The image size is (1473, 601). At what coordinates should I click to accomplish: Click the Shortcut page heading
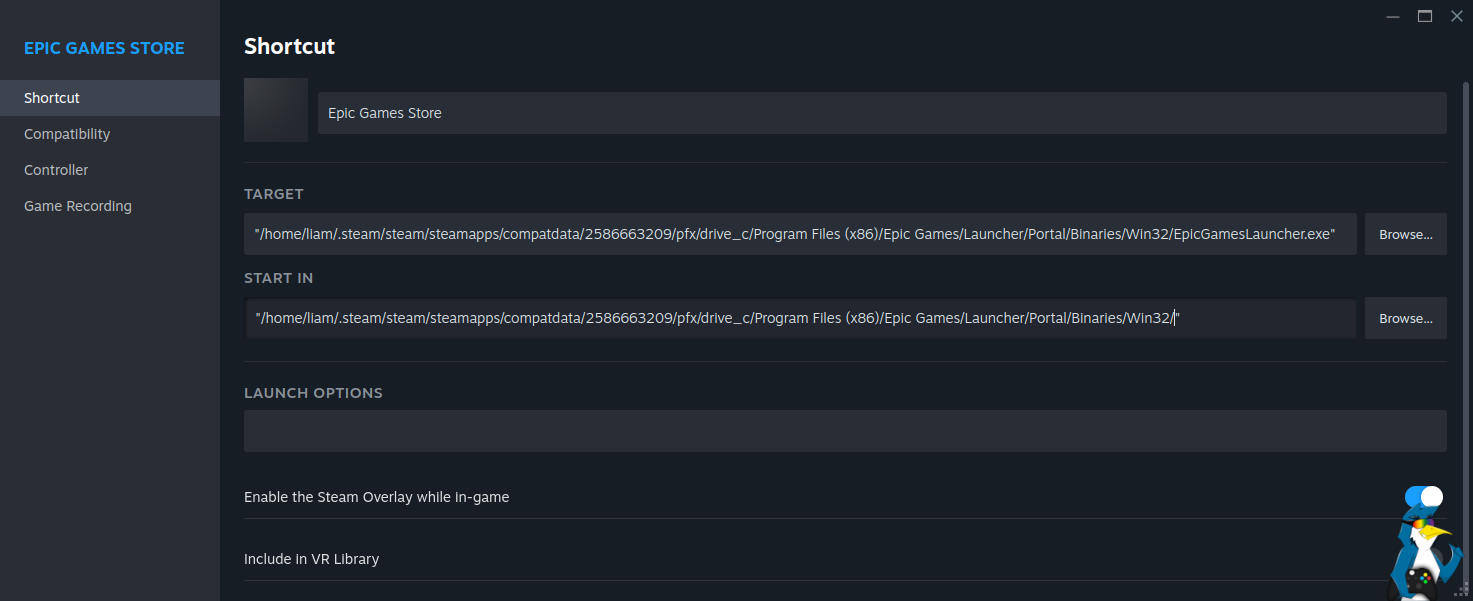[289, 46]
